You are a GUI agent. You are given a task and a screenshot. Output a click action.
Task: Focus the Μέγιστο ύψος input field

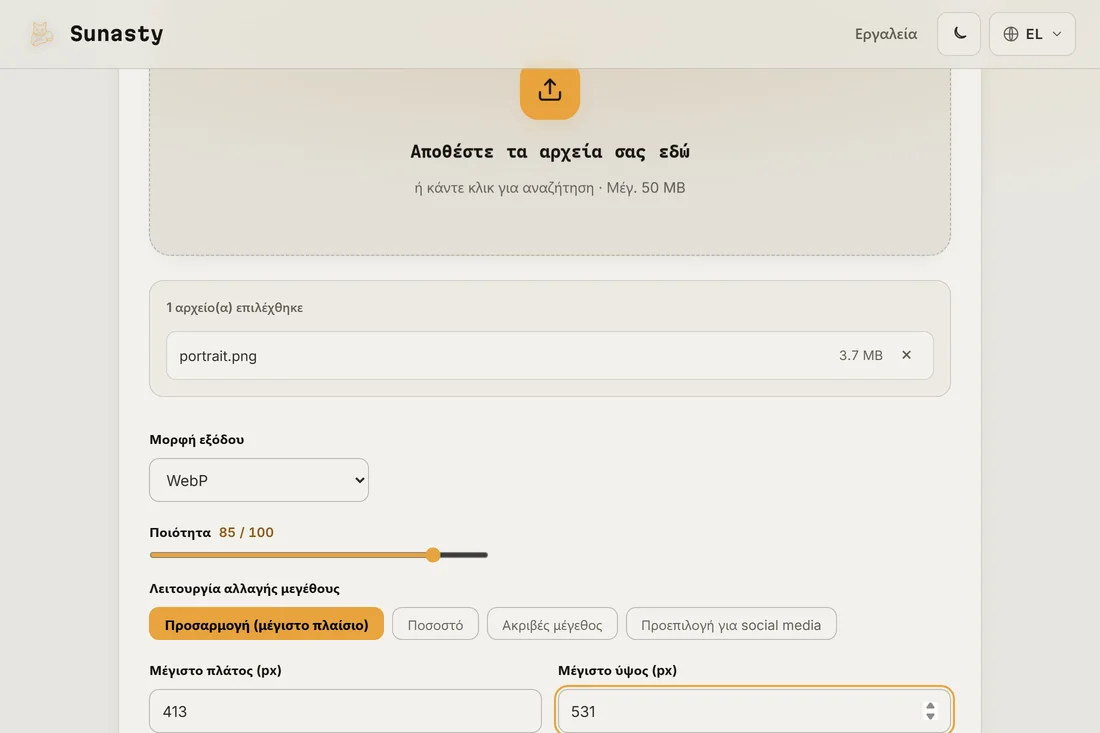point(754,711)
